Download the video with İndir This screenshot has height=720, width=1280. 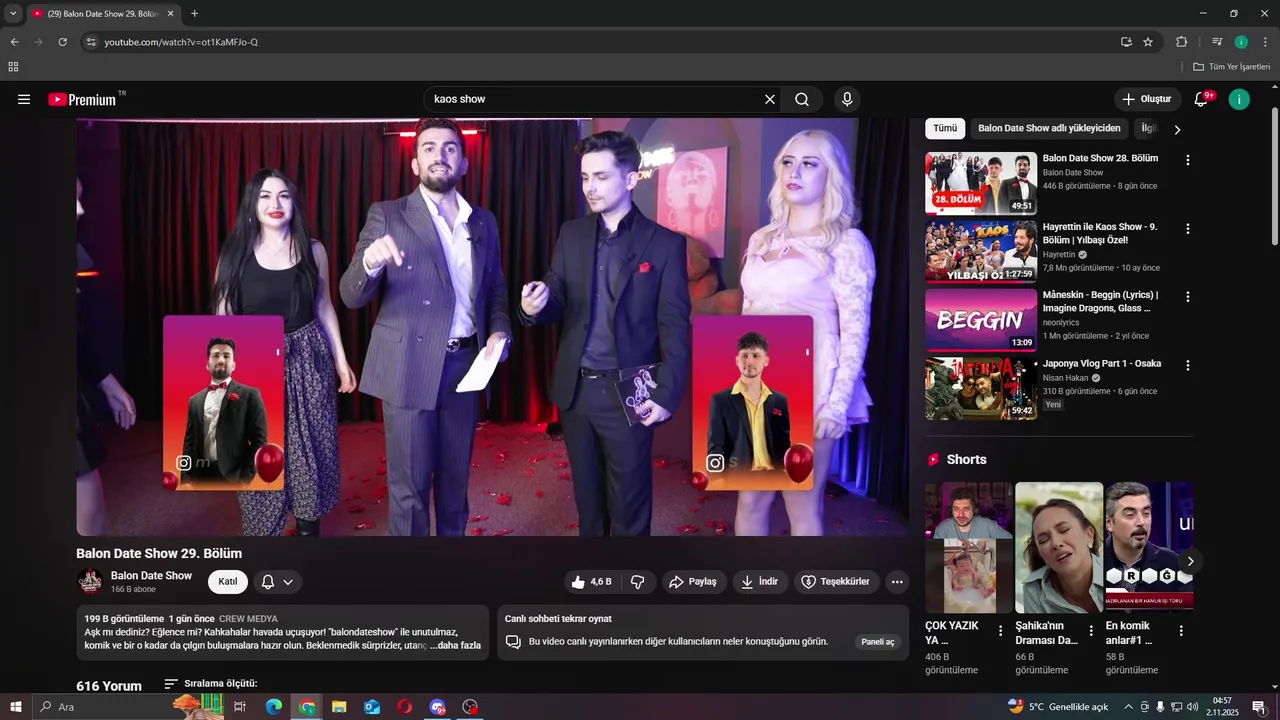click(759, 582)
